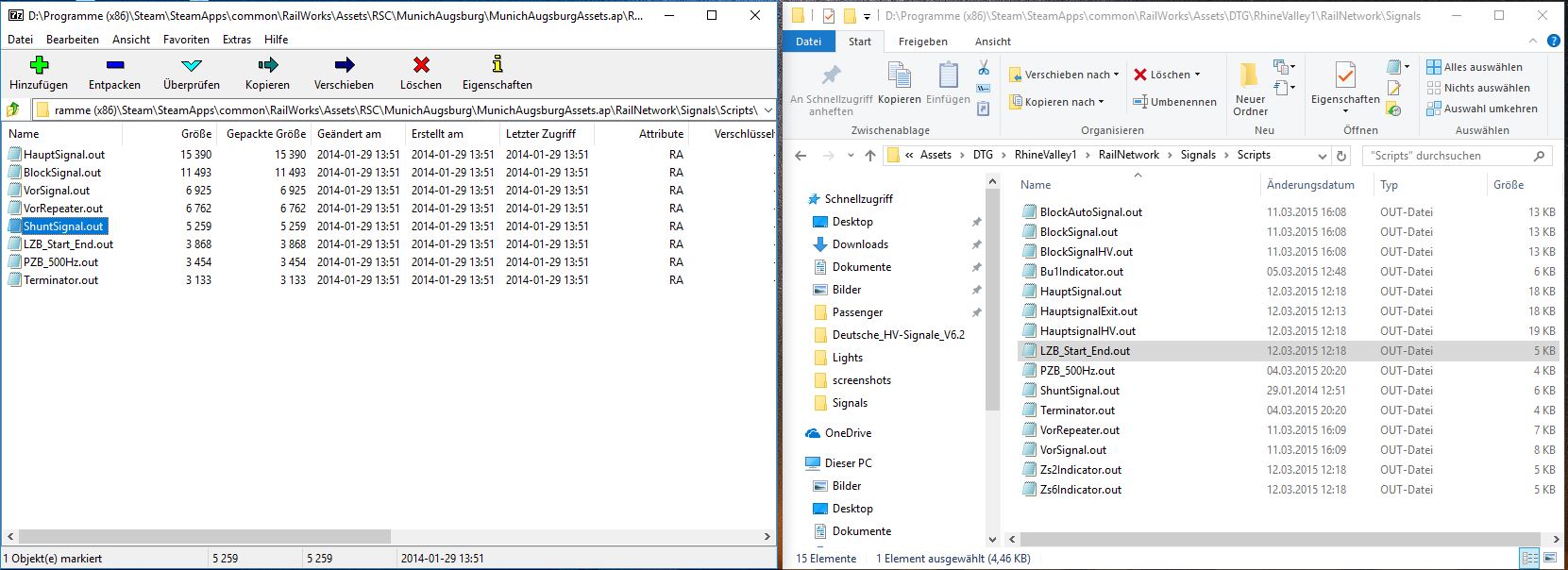Viewport: 1568px width, 570px height.
Task: Expand the 7-Zip path address dropdown
Action: tap(767, 109)
